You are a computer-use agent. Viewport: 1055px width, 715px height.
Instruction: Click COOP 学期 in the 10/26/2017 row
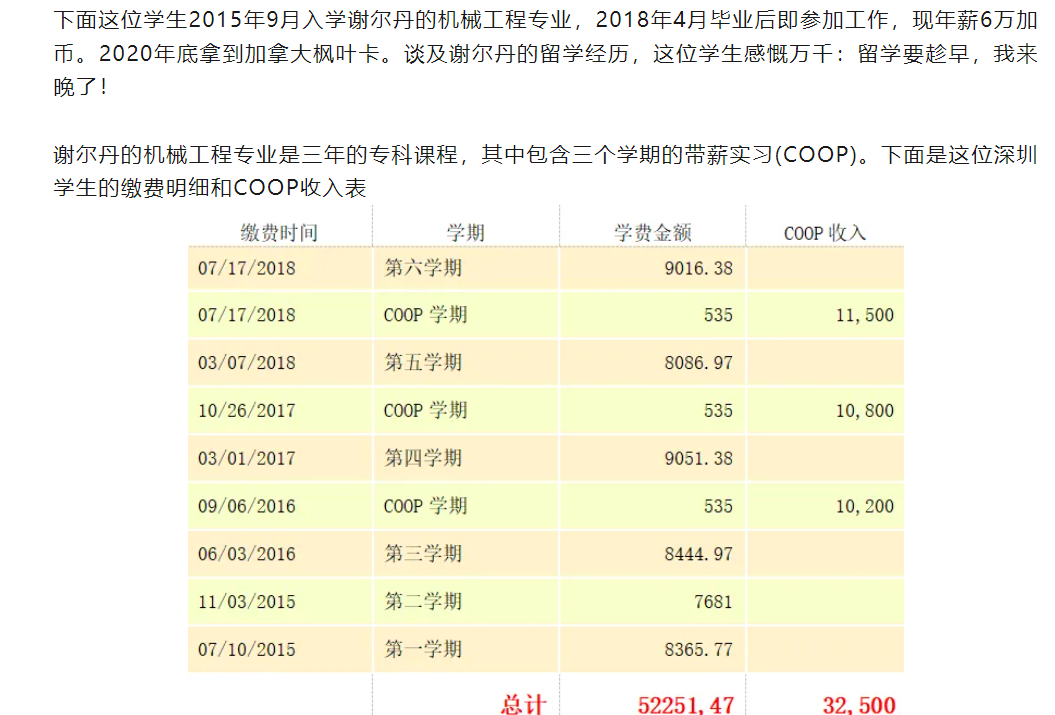(425, 411)
